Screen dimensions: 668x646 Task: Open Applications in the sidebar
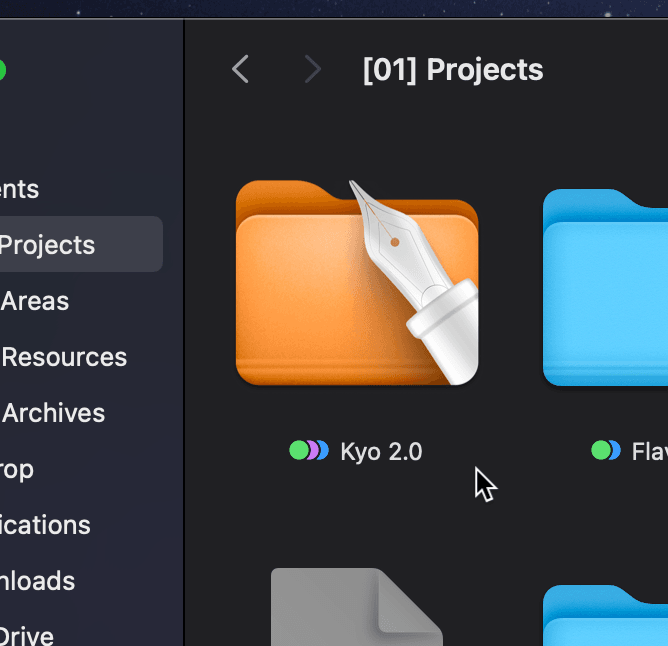45,525
